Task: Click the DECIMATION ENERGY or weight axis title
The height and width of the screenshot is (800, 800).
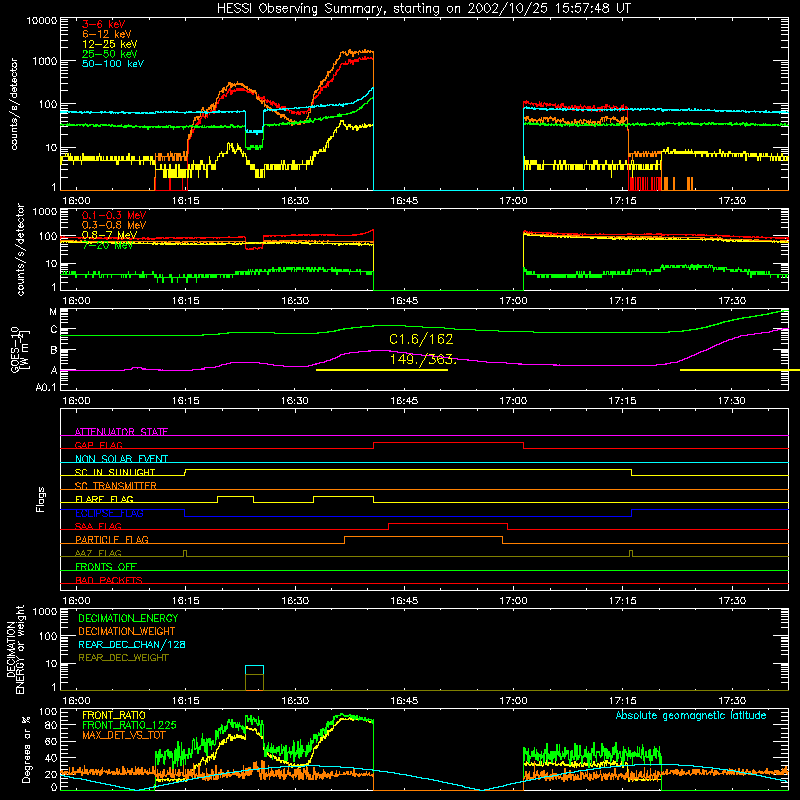Action: pyautogui.click(x=15, y=649)
